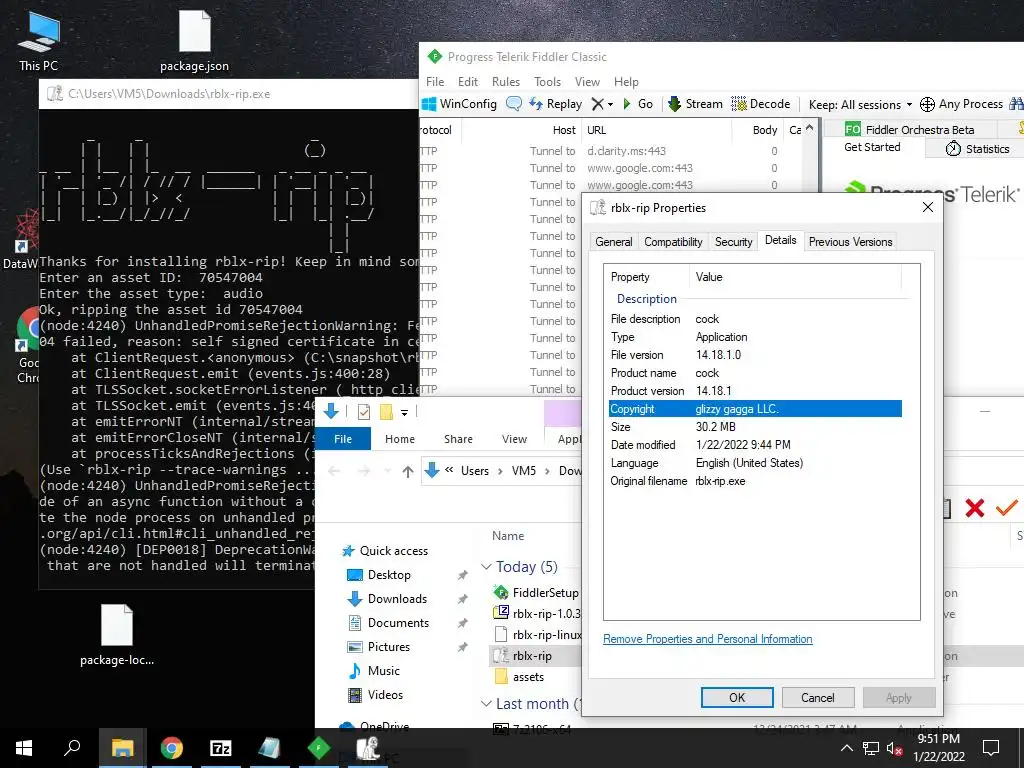Switch to General tab in Properties

pyautogui.click(x=613, y=242)
